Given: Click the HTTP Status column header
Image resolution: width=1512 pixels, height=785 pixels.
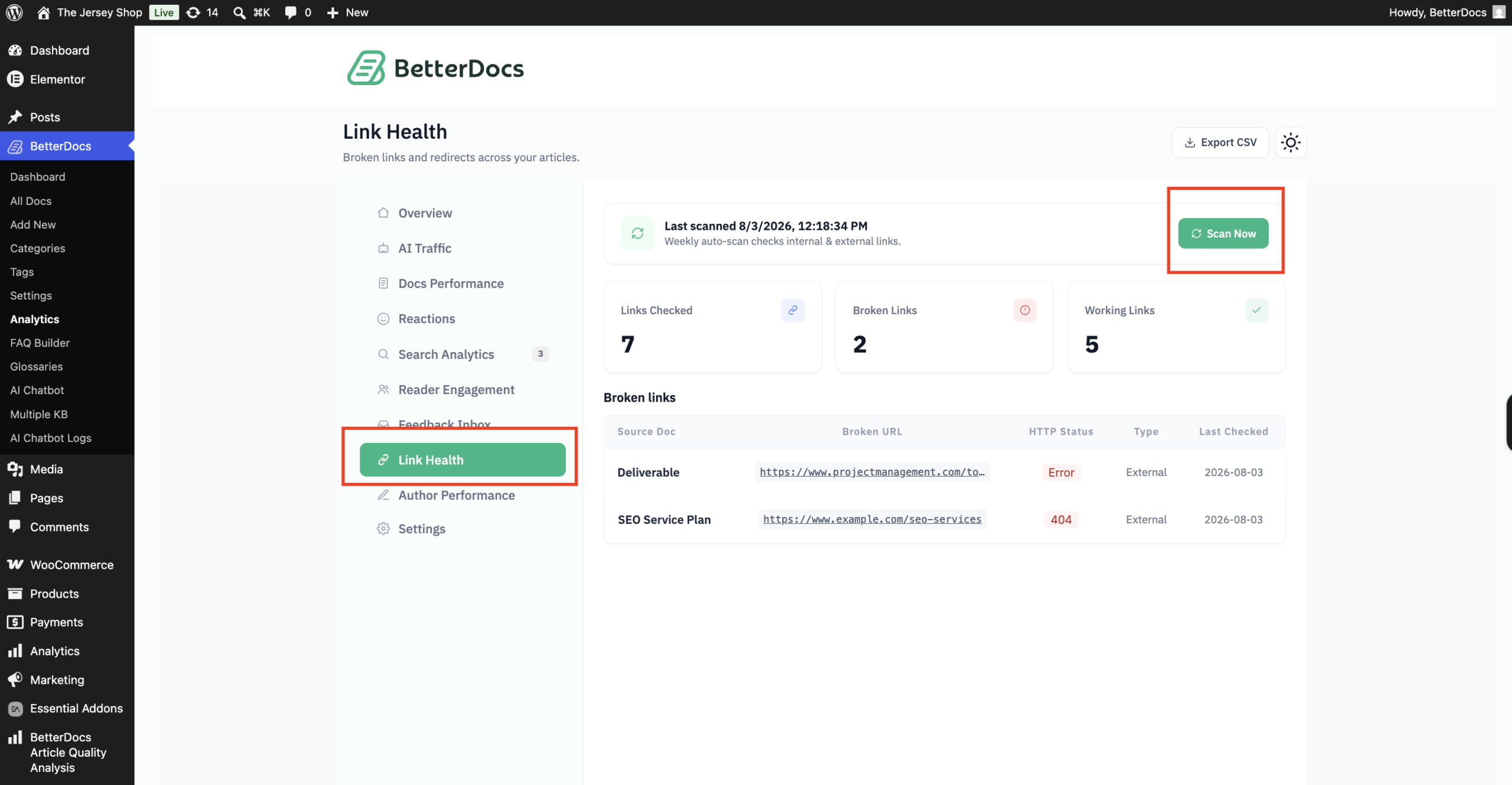Looking at the screenshot, I should point(1061,431).
